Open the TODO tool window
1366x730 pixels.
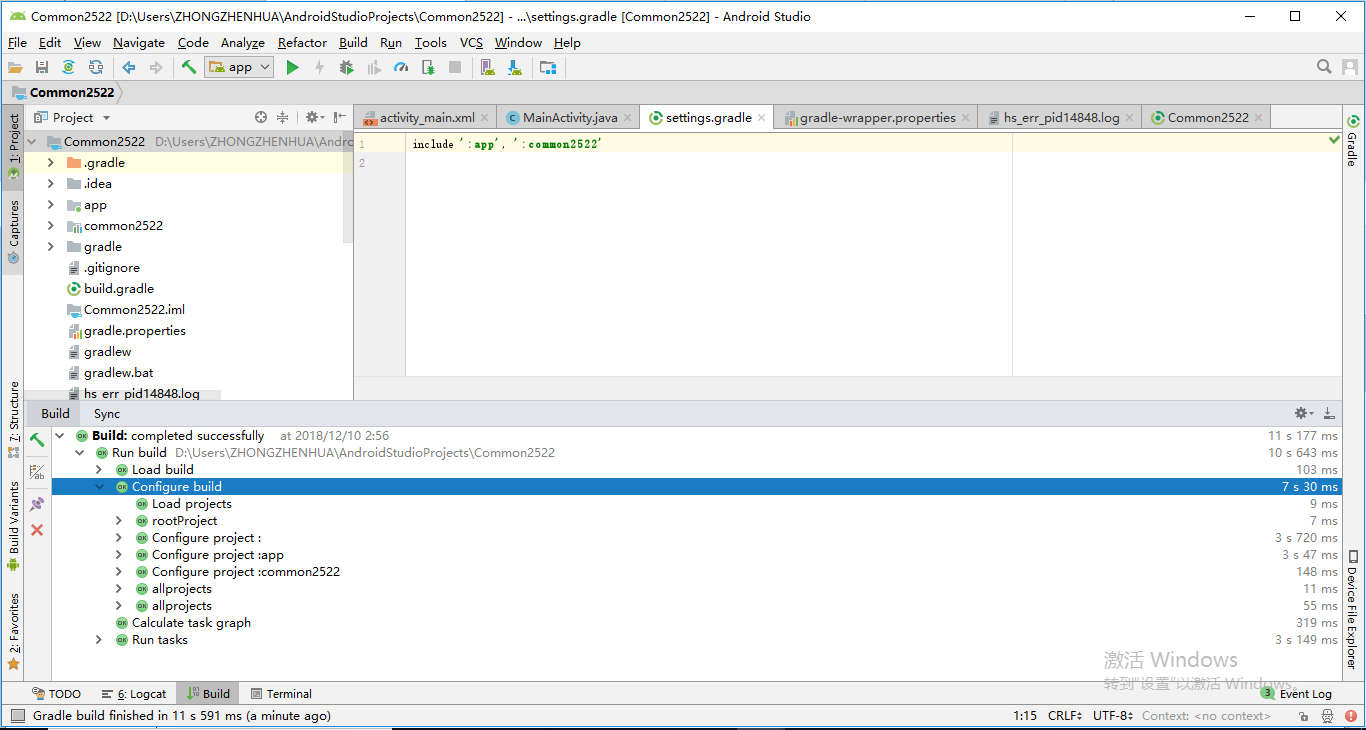[x=56, y=694]
